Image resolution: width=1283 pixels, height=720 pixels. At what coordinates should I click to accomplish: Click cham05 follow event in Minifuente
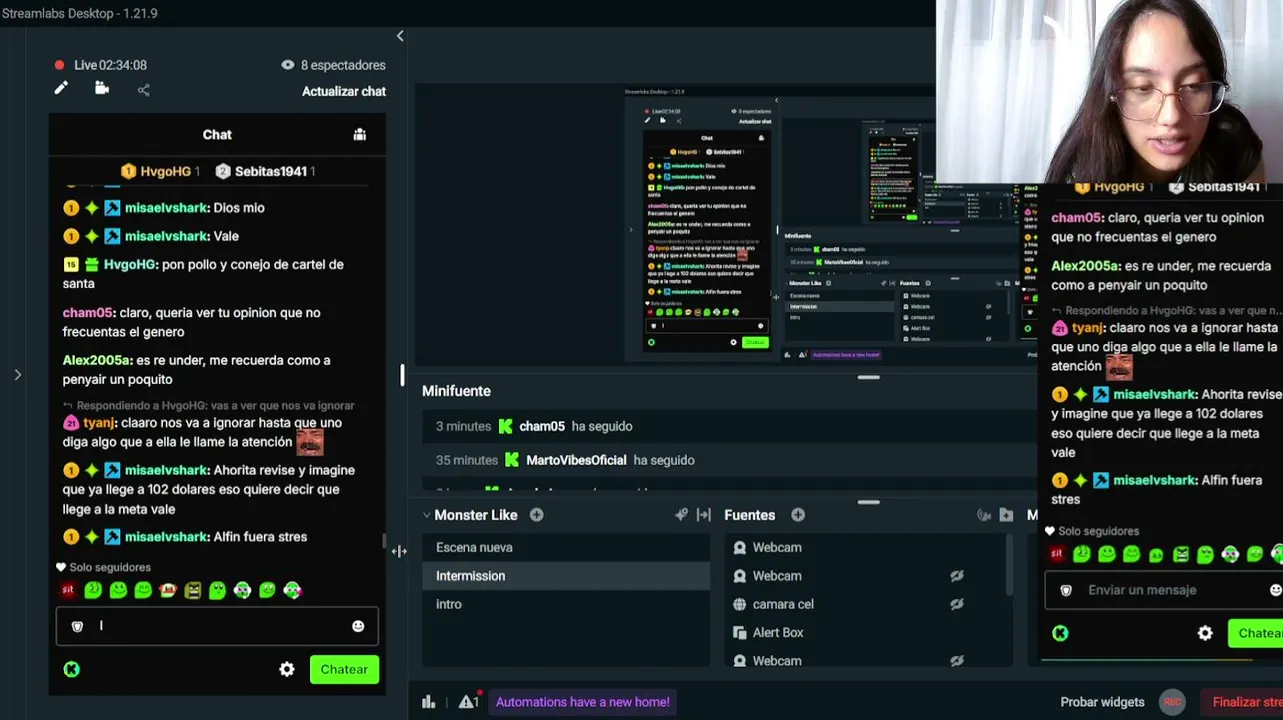pos(728,426)
